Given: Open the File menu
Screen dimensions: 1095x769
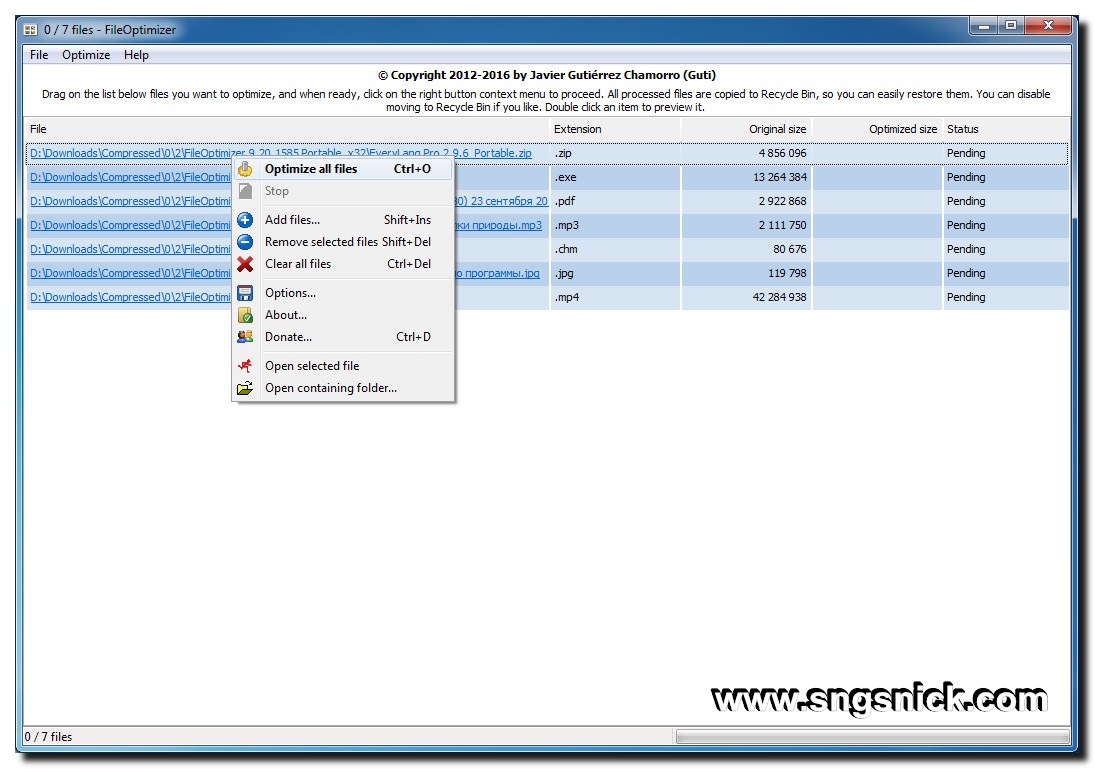Looking at the screenshot, I should [39, 55].
